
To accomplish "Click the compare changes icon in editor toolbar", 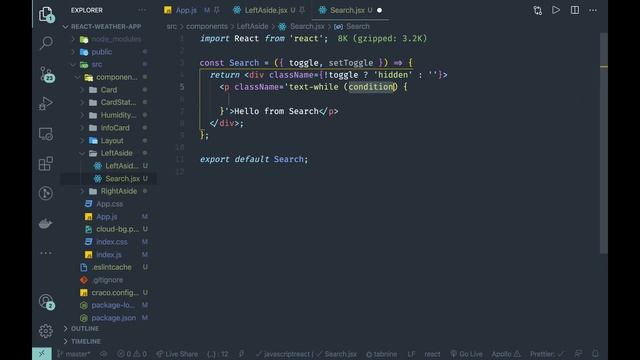I will [x=538, y=10].
